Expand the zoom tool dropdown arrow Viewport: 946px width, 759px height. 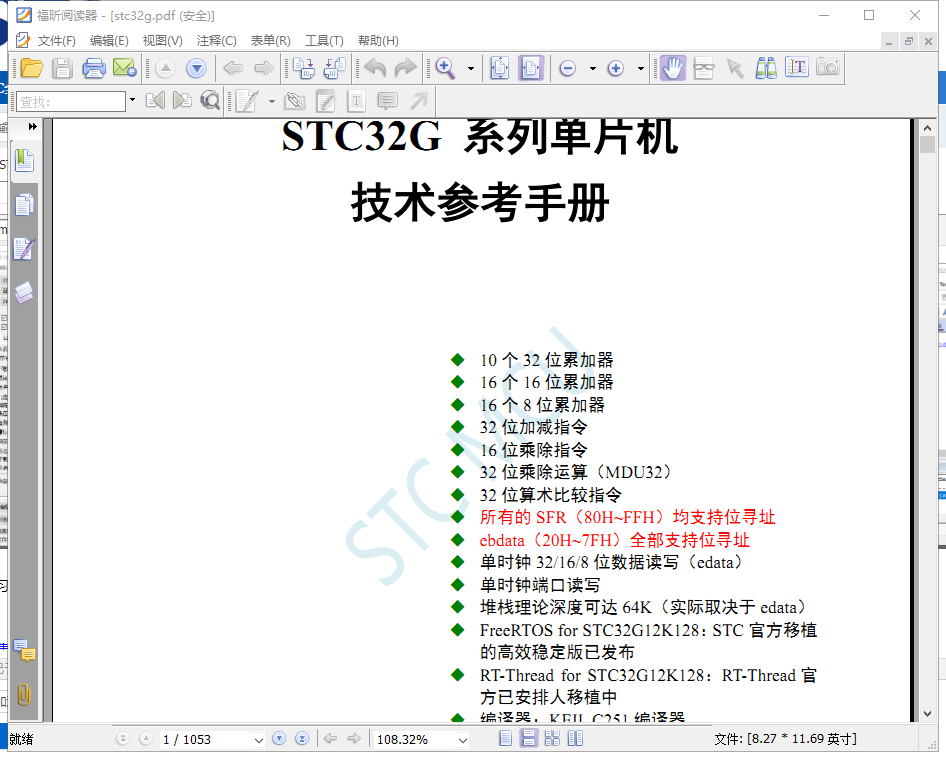click(471, 69)
